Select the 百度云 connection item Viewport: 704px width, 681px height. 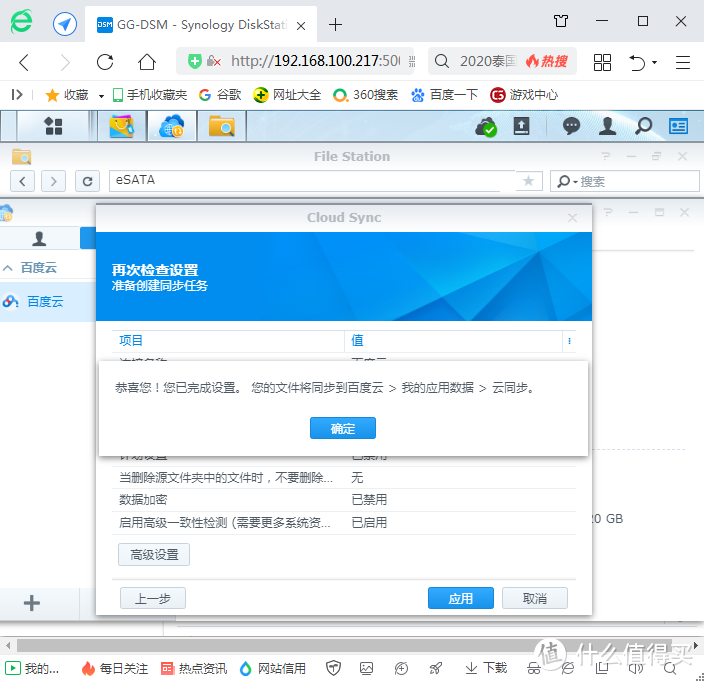coord(45,302)
